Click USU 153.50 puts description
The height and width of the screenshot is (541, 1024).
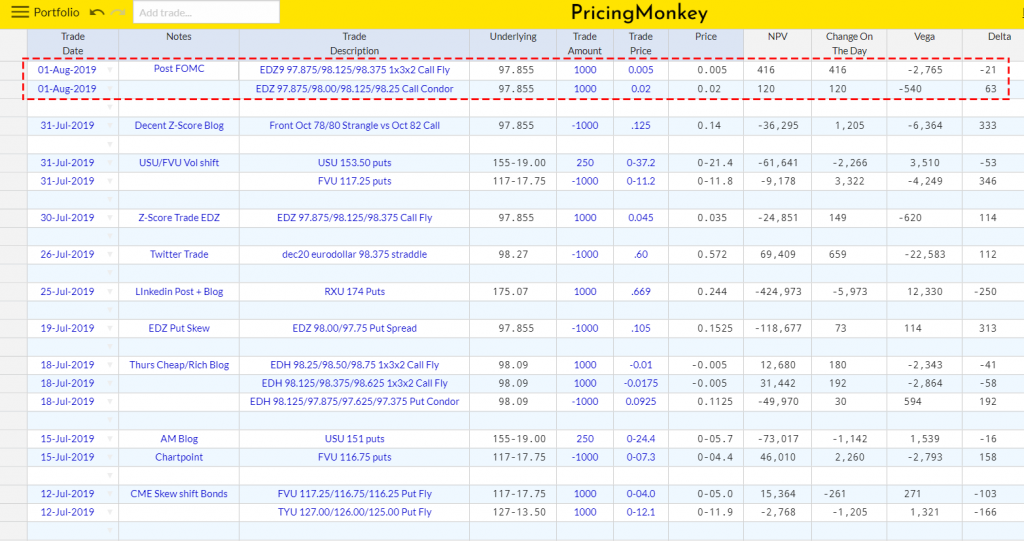355,163
